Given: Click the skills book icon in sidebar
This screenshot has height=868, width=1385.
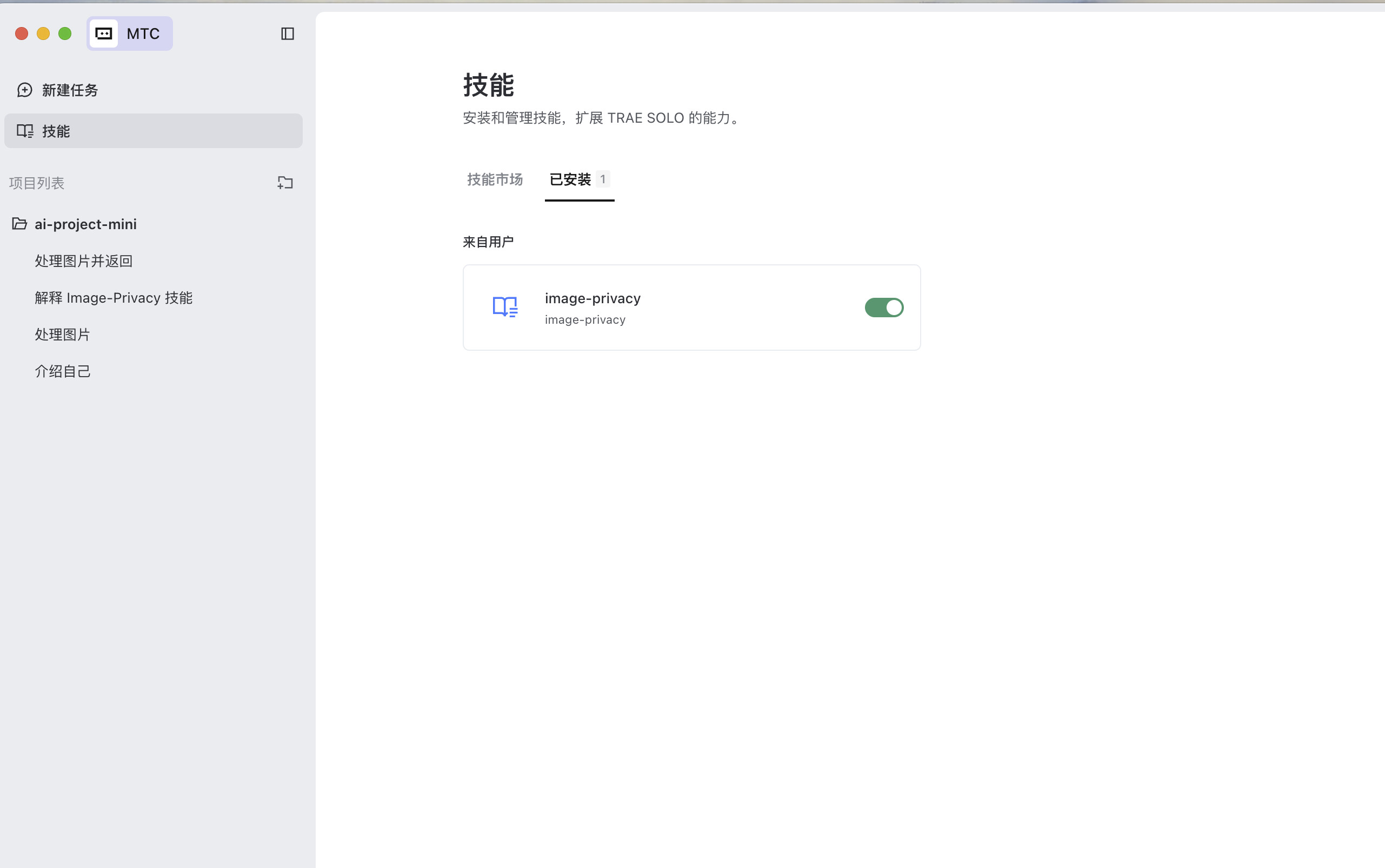Looking at the screenshot, I should tap(25, 131).
